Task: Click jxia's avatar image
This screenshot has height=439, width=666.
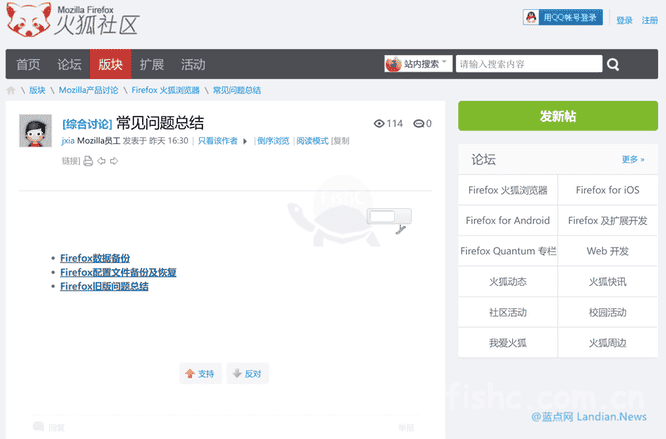Action: tap(36, 130)
